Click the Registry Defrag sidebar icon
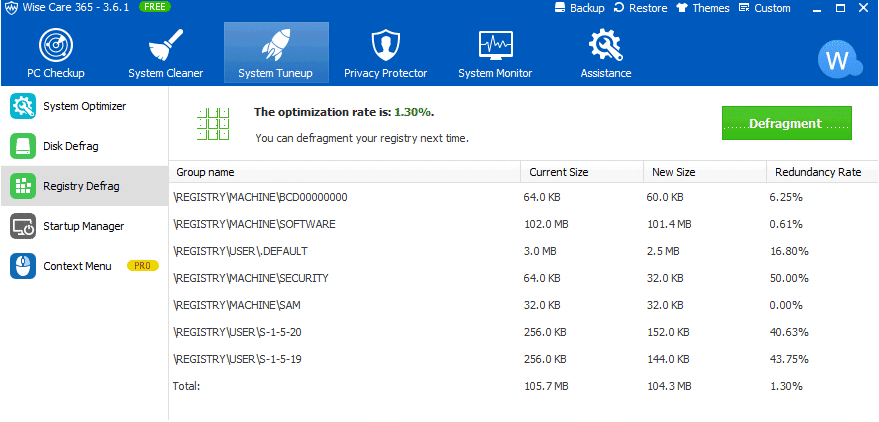Screen dimensions: 879x422 23,186
